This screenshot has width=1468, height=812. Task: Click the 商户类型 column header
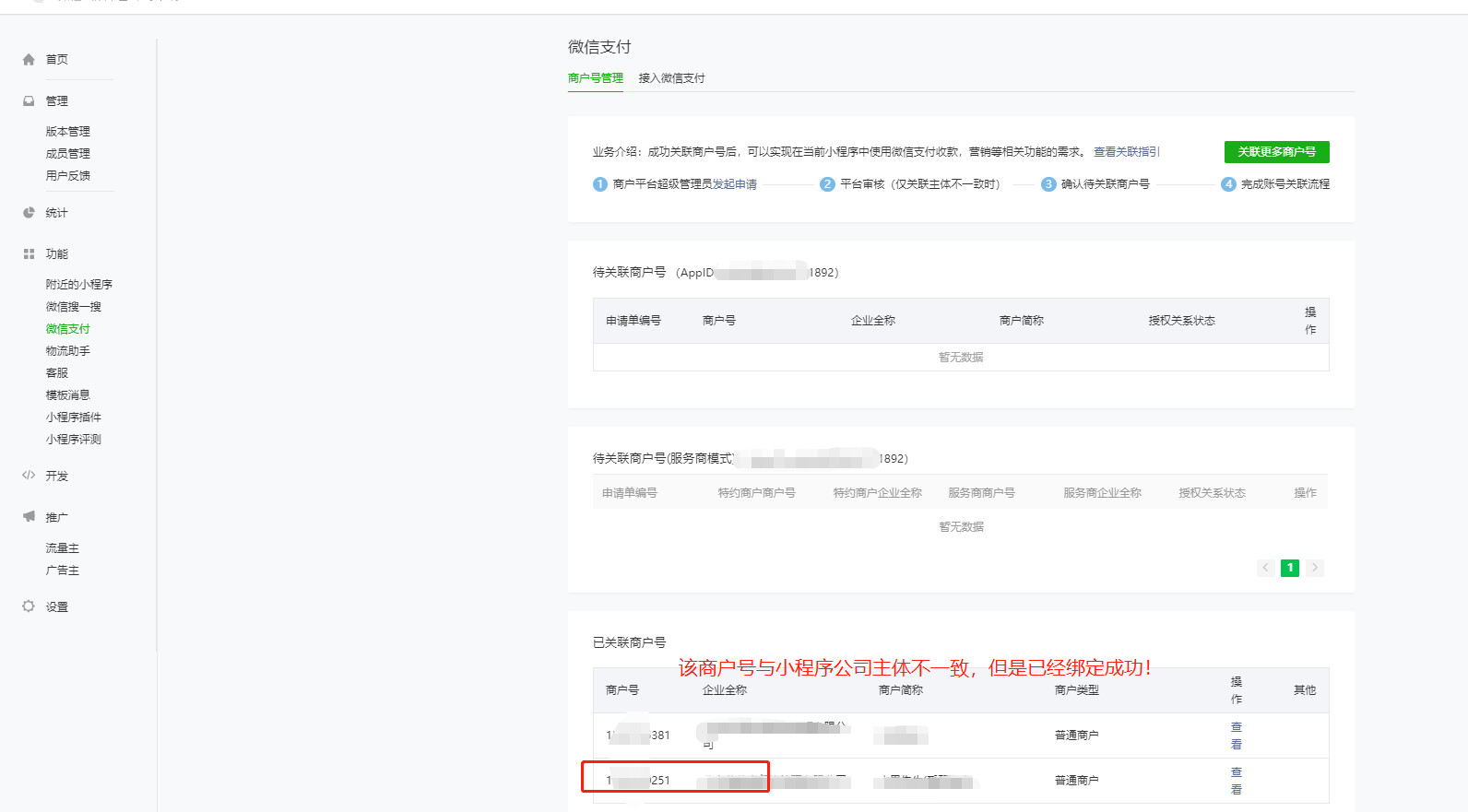pyautogui.click(x=1077, y=690)
